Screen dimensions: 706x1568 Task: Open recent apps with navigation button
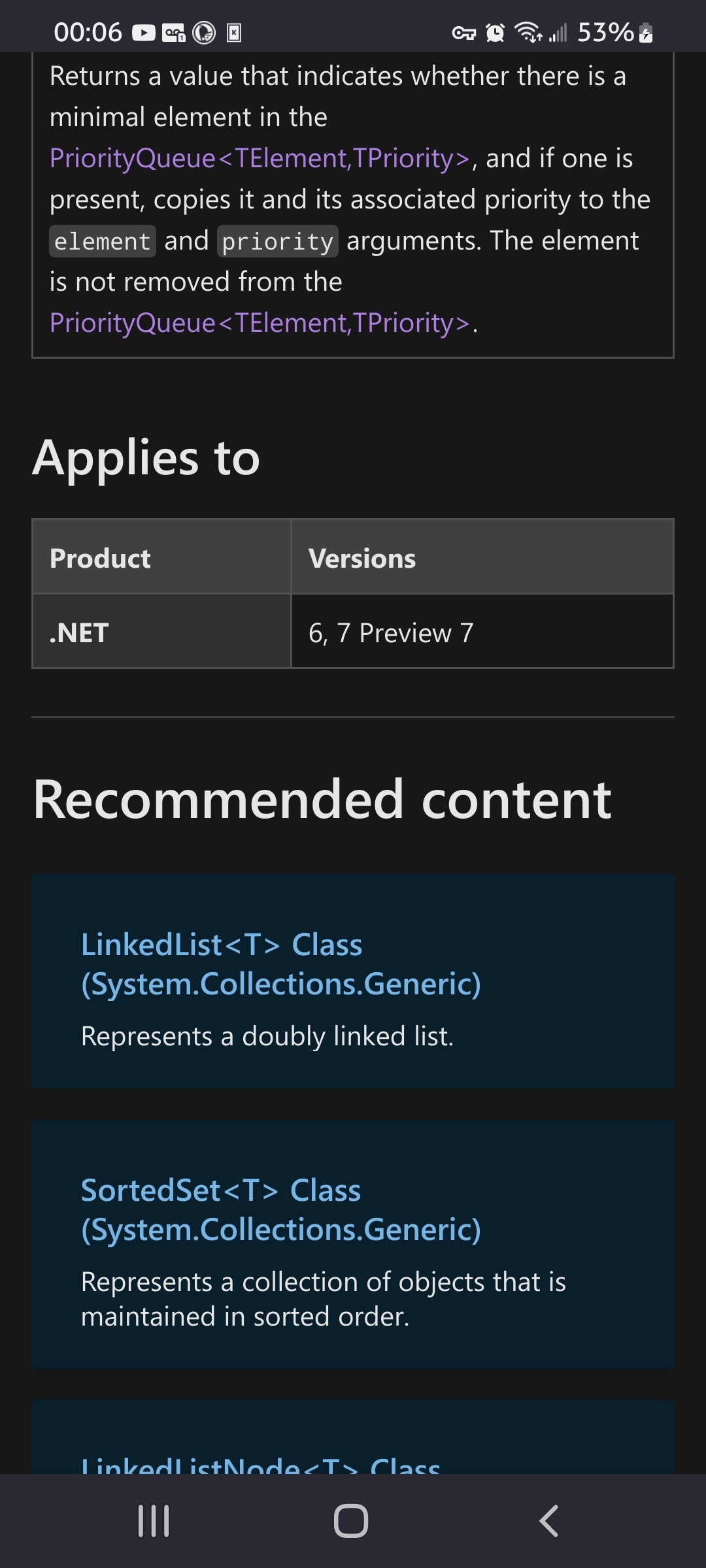coord(154,1521)
